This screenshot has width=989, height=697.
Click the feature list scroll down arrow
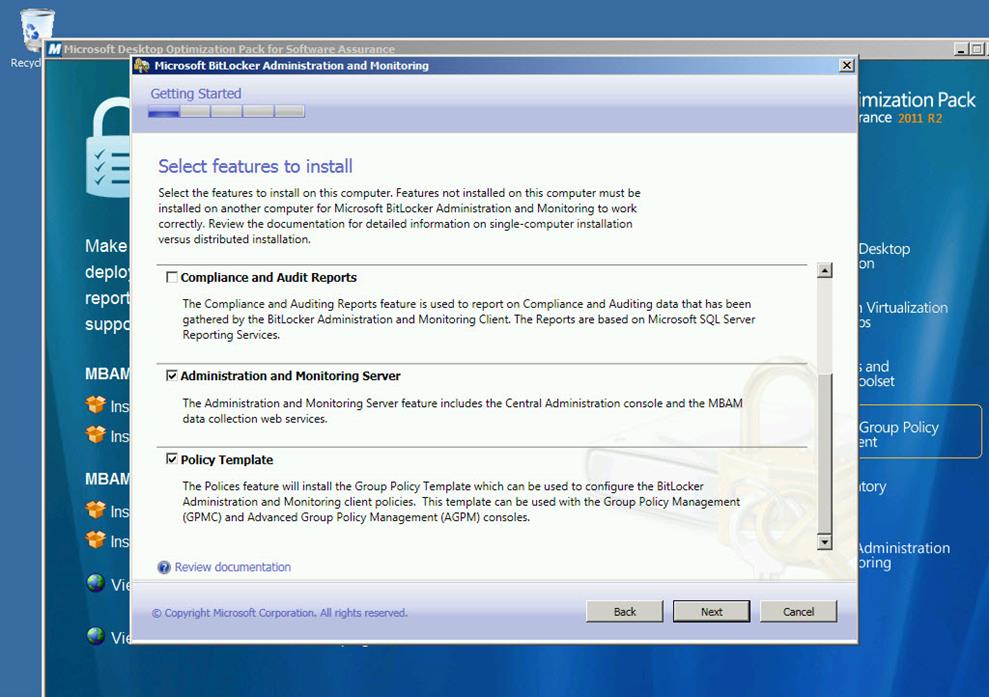point(824,542)
